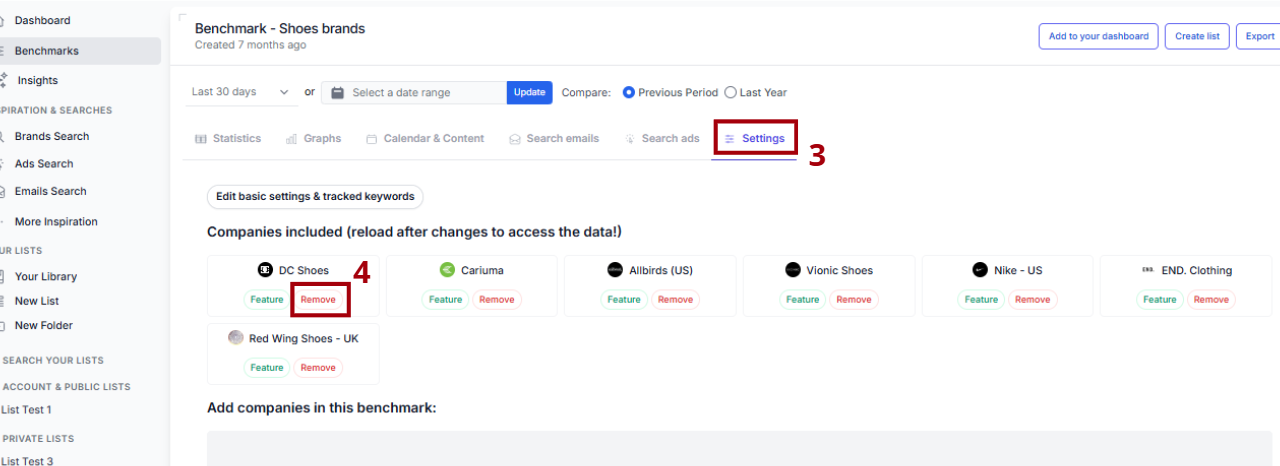Feature Allbirds (US)

623,299
